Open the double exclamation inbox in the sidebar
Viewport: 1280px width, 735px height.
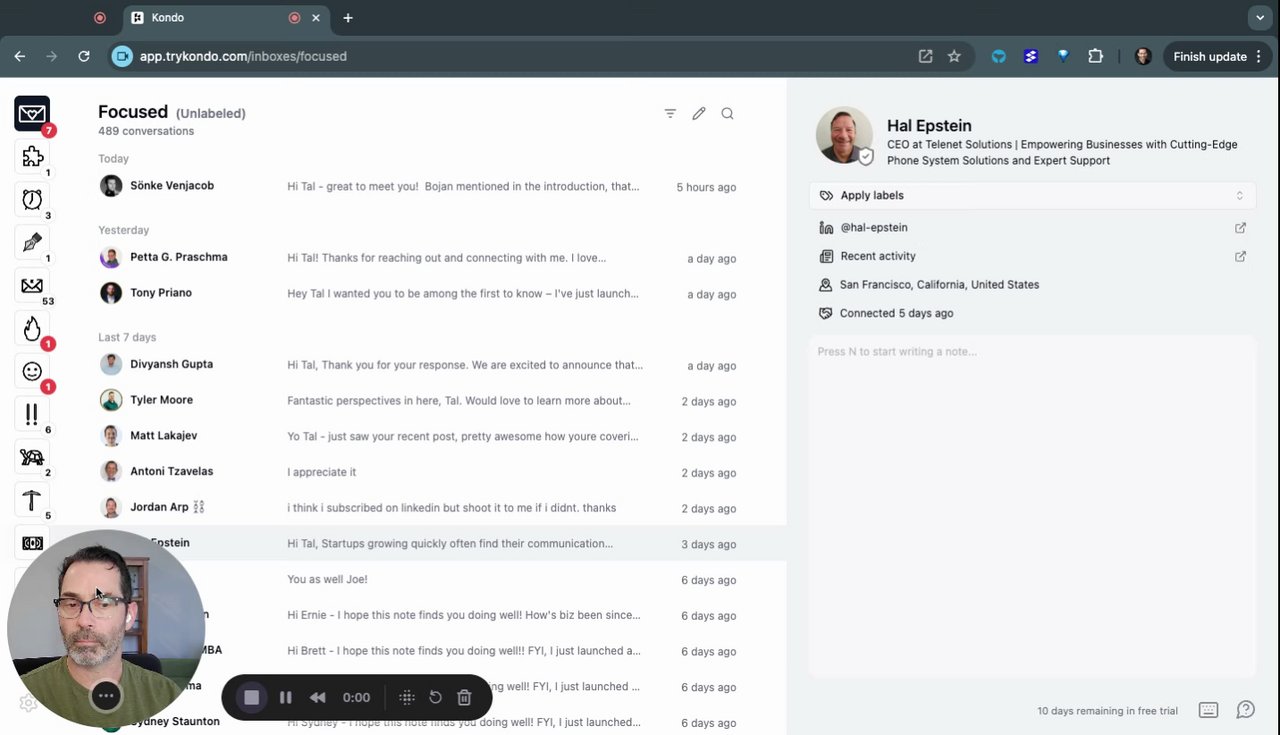point(32,414)
